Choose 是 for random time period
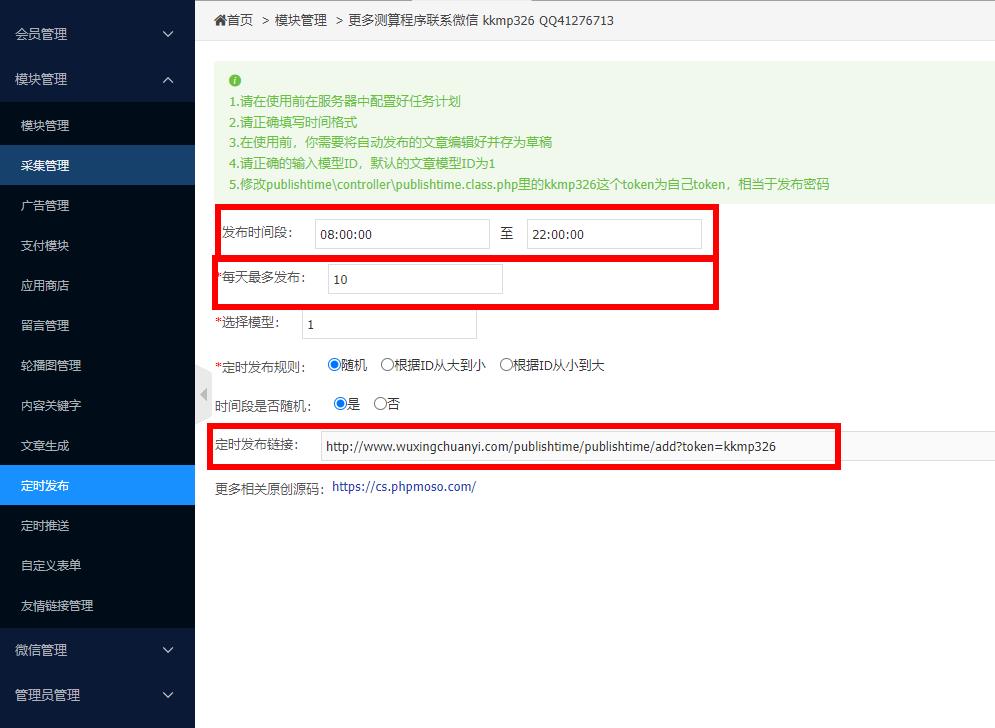This screenshot has height=728, width=995. click(x=340, y=404)
